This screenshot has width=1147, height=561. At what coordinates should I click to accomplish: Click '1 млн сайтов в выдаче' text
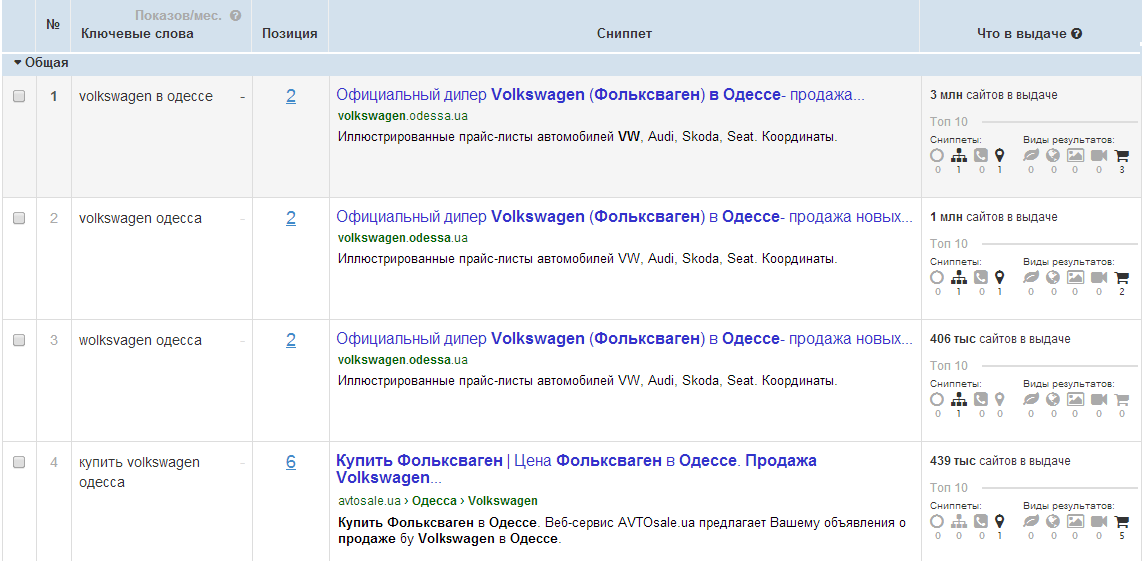point(993,217)
